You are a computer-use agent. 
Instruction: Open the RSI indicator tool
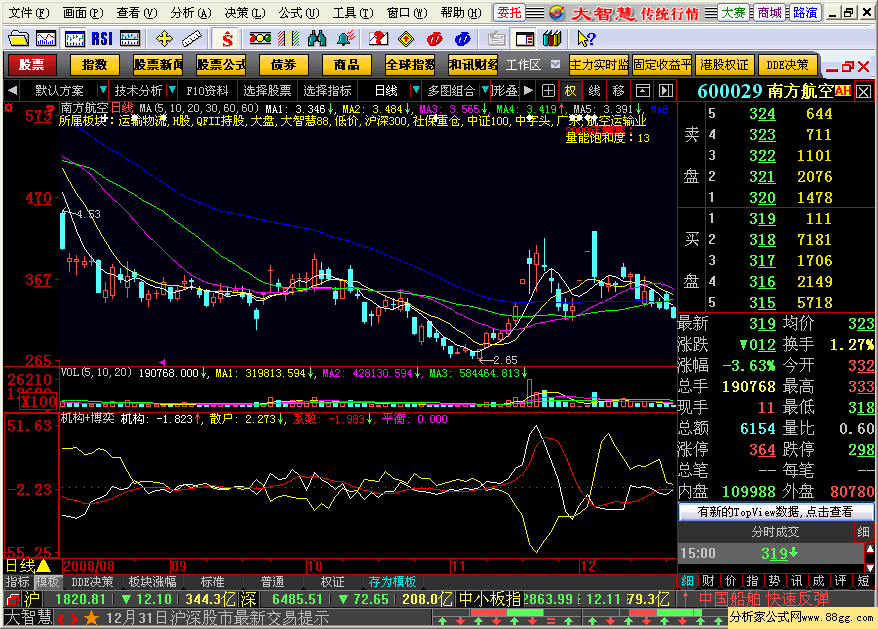(102, 39)
